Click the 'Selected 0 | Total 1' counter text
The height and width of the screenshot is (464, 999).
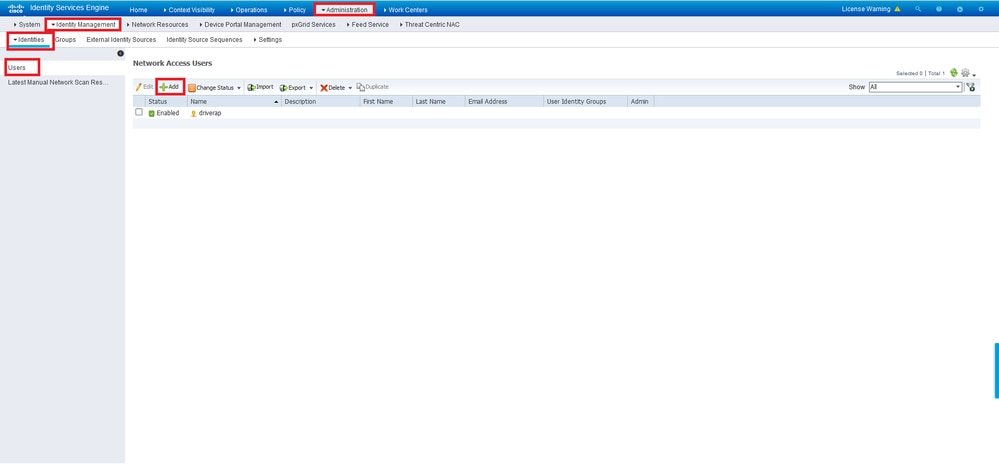(920, 73)
